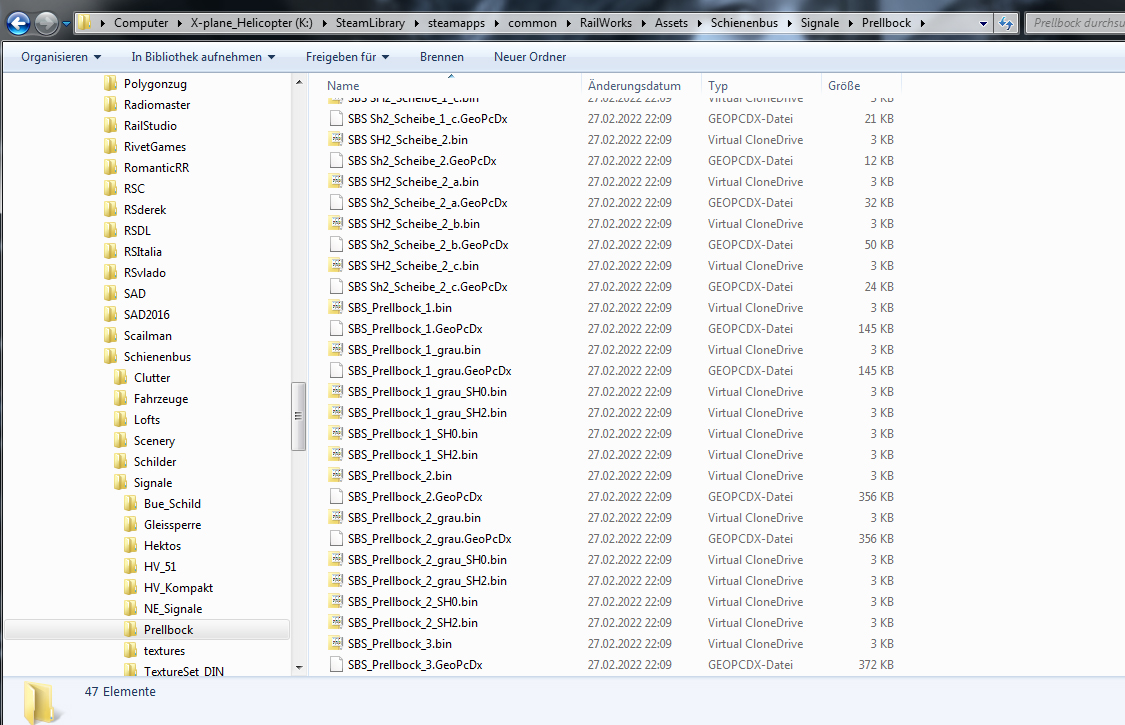Click the Scailman folder icon
The width and height of the screenshot is (1125, 725).
(x=110, y=336)
